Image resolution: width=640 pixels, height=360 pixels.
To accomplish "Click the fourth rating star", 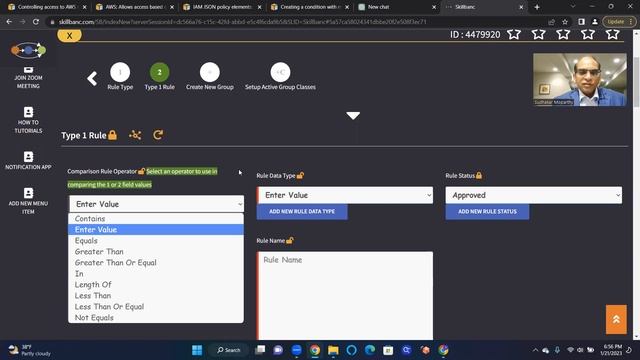I will 588,34.
